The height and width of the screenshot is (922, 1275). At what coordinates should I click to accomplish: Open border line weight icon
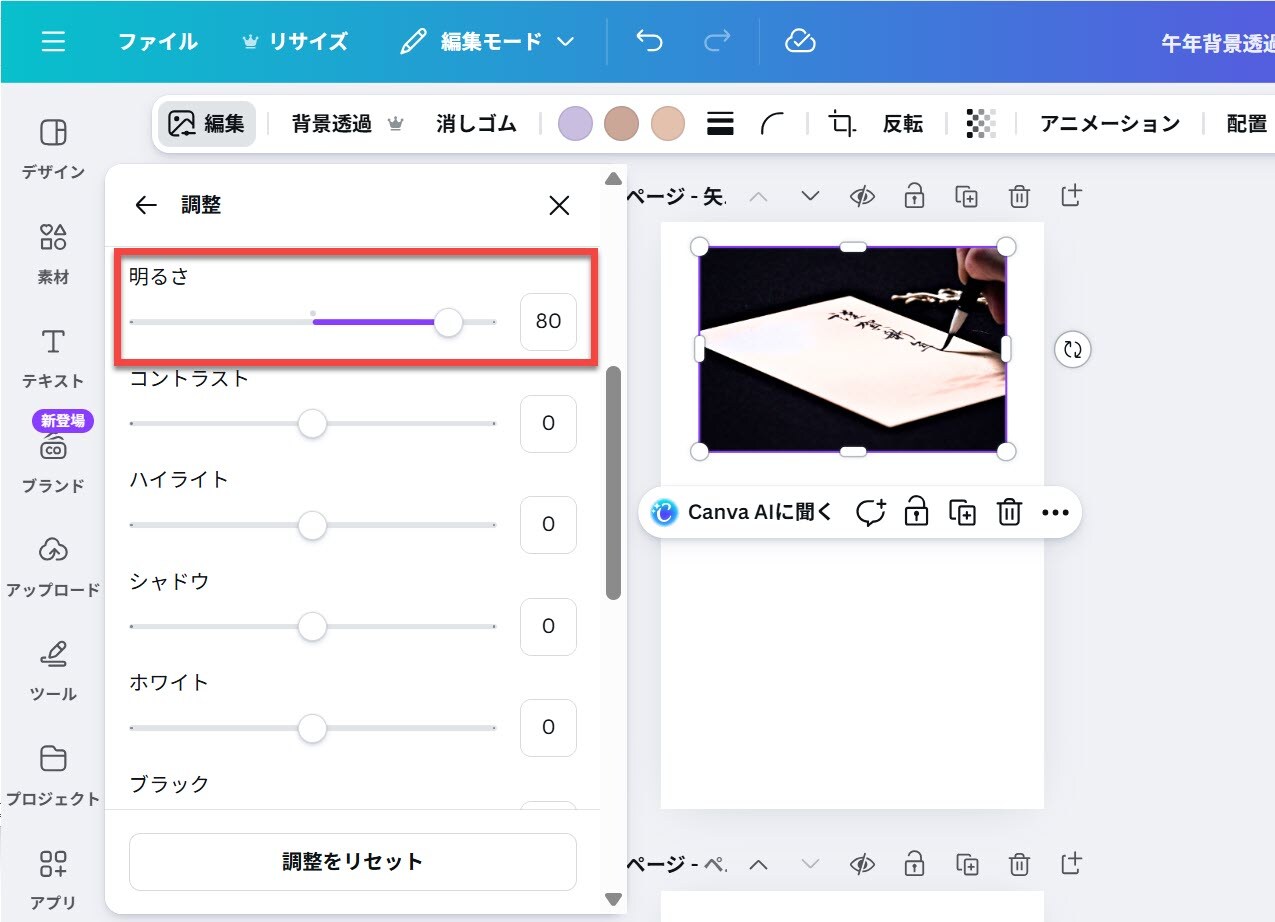click(720, 124)
